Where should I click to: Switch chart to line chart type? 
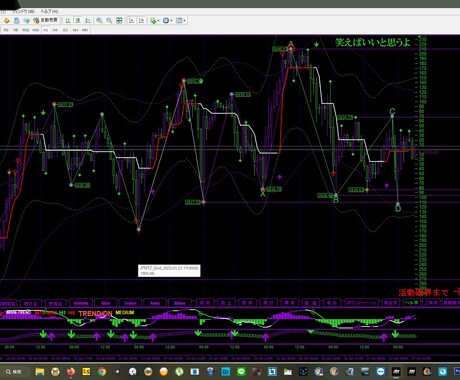[88, 21]
